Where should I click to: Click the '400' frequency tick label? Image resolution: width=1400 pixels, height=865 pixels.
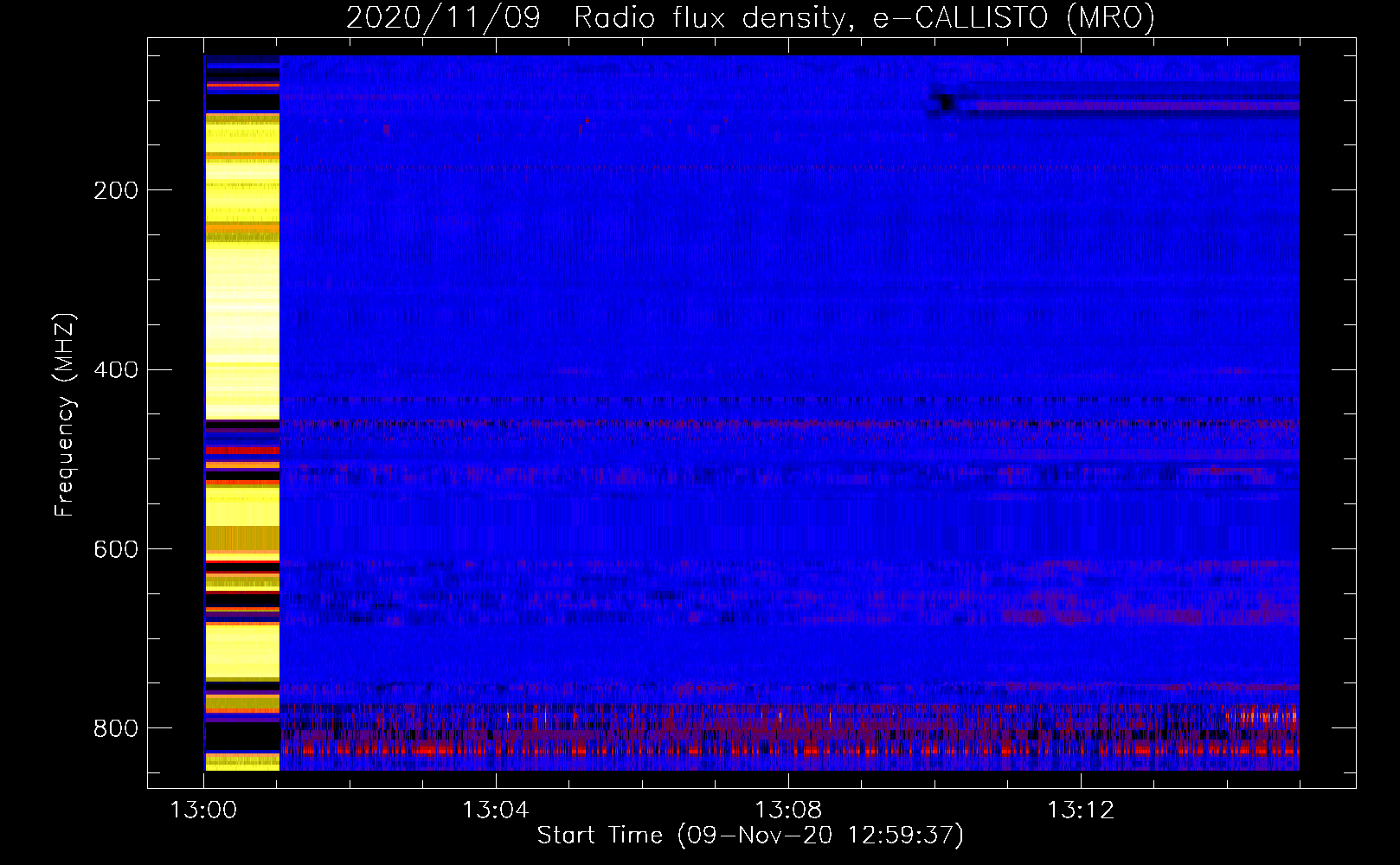pyautogui.click(x=116, y=369)
